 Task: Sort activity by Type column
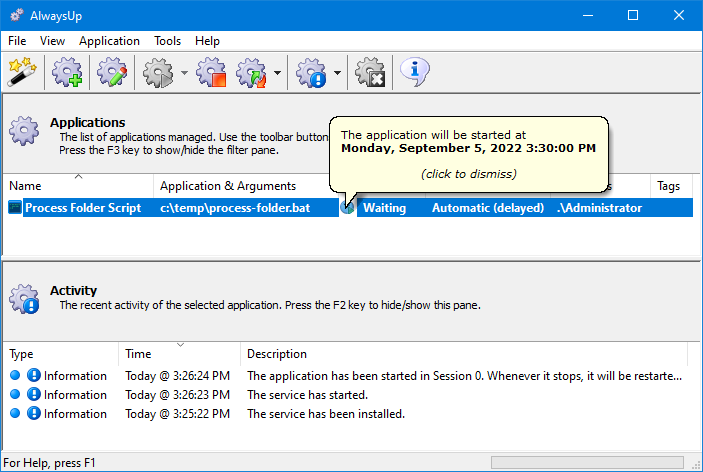61,354
